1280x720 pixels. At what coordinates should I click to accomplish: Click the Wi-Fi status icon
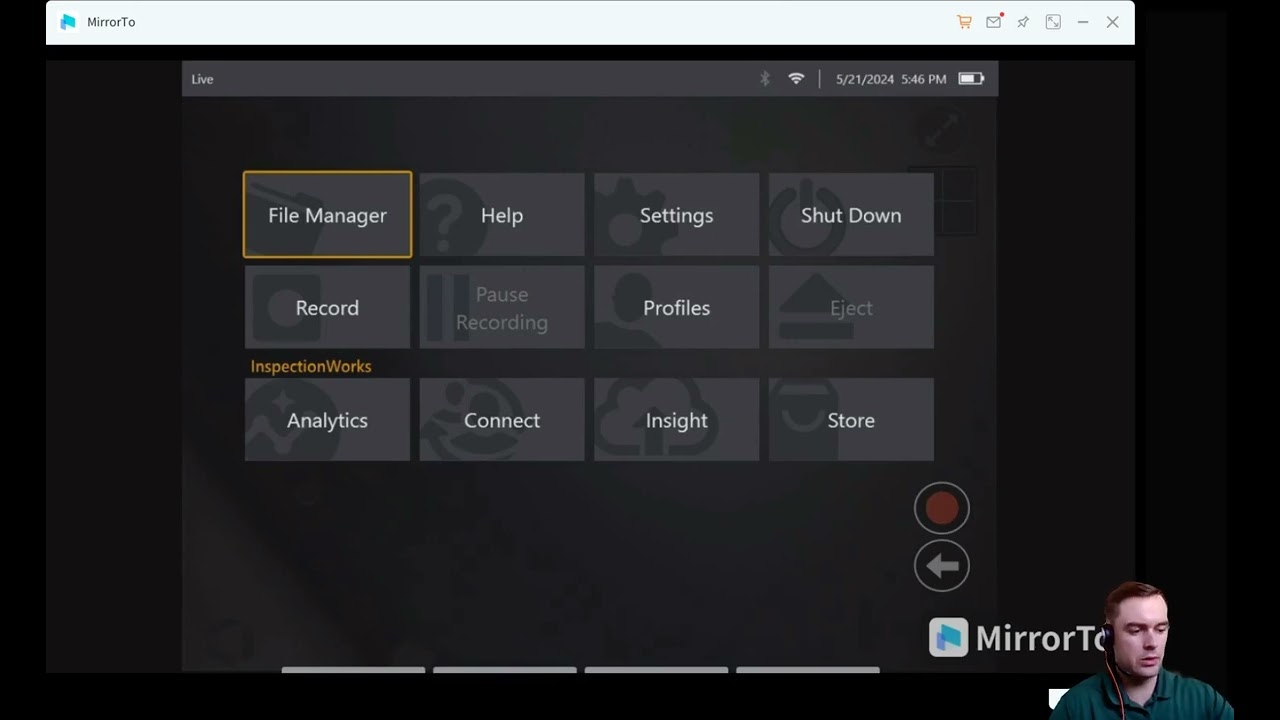click(x=796, y=79)
